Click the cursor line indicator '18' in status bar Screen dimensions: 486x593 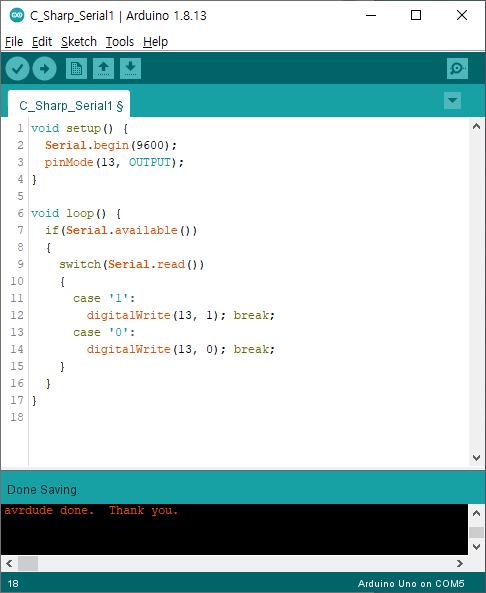tap(13, 584)
